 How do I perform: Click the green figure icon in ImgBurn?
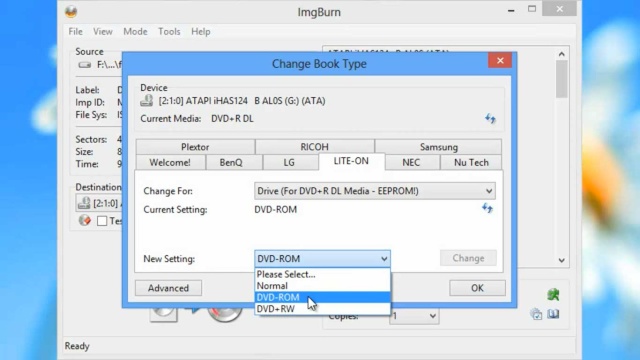tap(553, 295)
